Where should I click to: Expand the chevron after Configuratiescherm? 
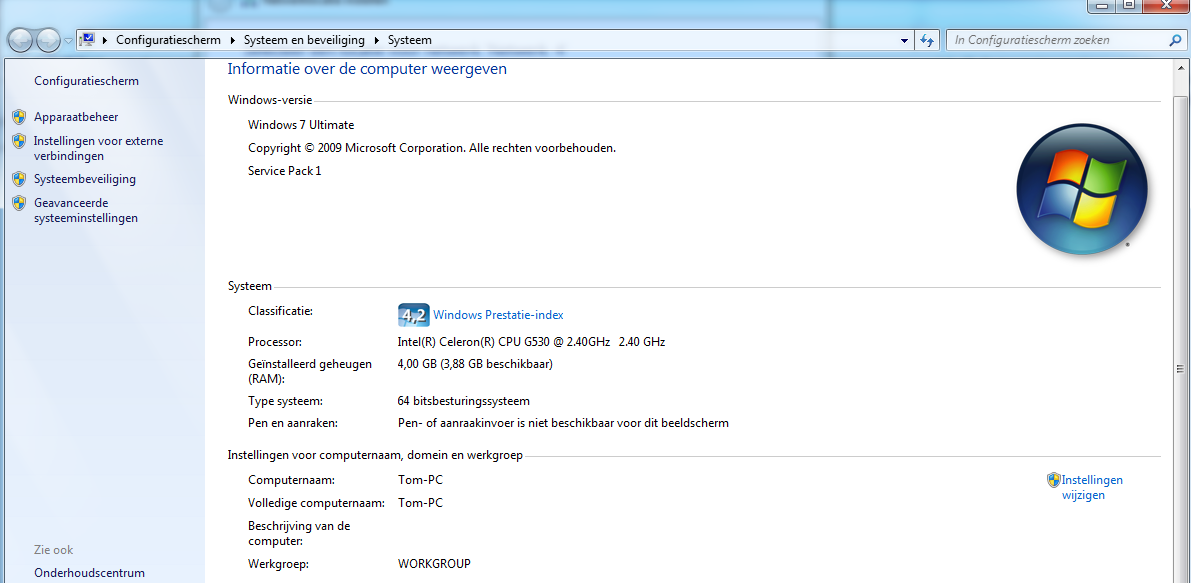[231, 40]
